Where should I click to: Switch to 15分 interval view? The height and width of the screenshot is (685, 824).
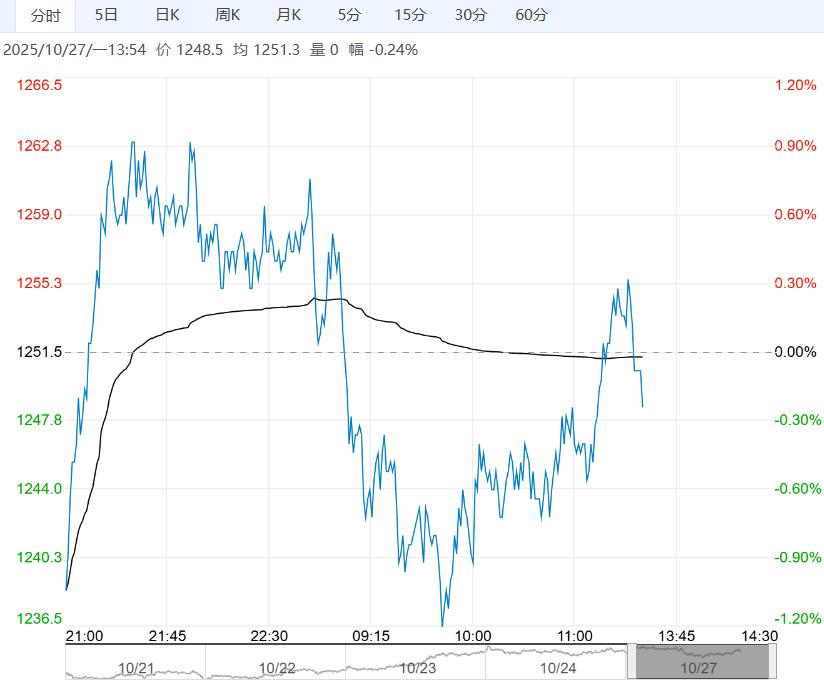click(x=410, y=15)
